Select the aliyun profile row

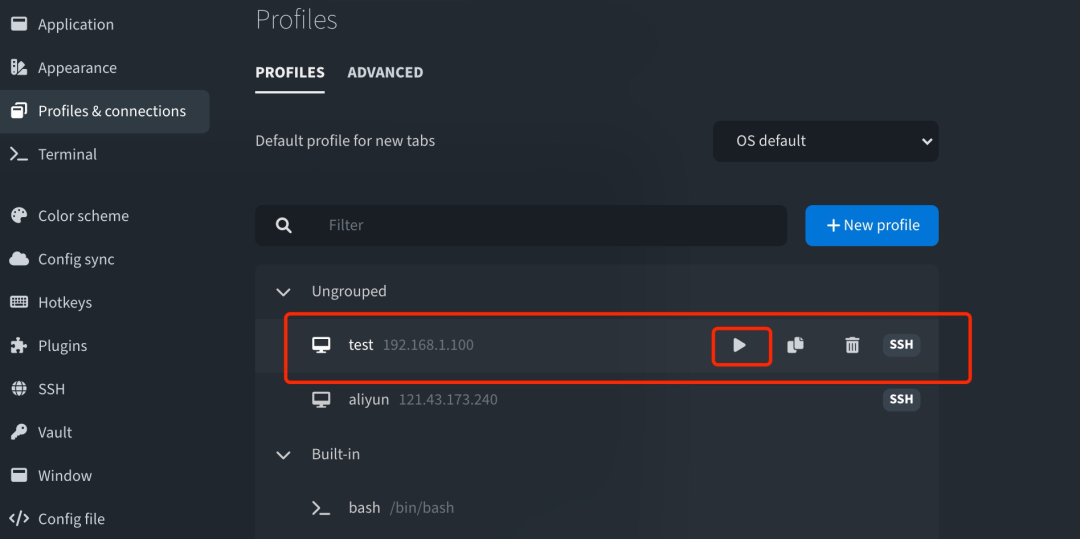pyautogui.click(x=600, y=400)
